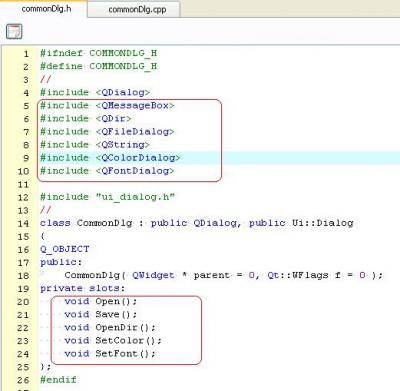
Task: Click '#include <QMessageBox>' on line 5
Action: [107, 105]
